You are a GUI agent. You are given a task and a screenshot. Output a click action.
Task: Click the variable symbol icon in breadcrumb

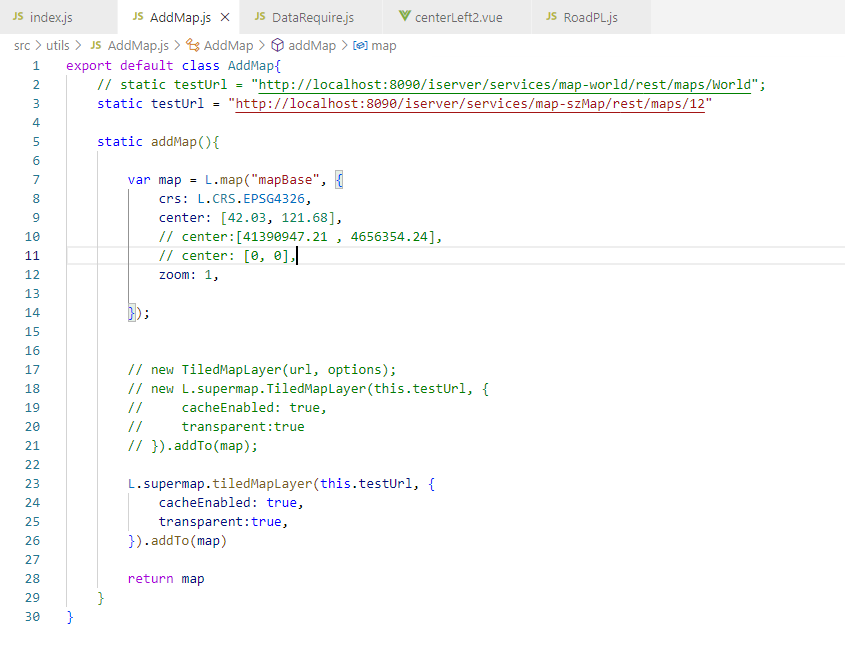click(360, 46)
